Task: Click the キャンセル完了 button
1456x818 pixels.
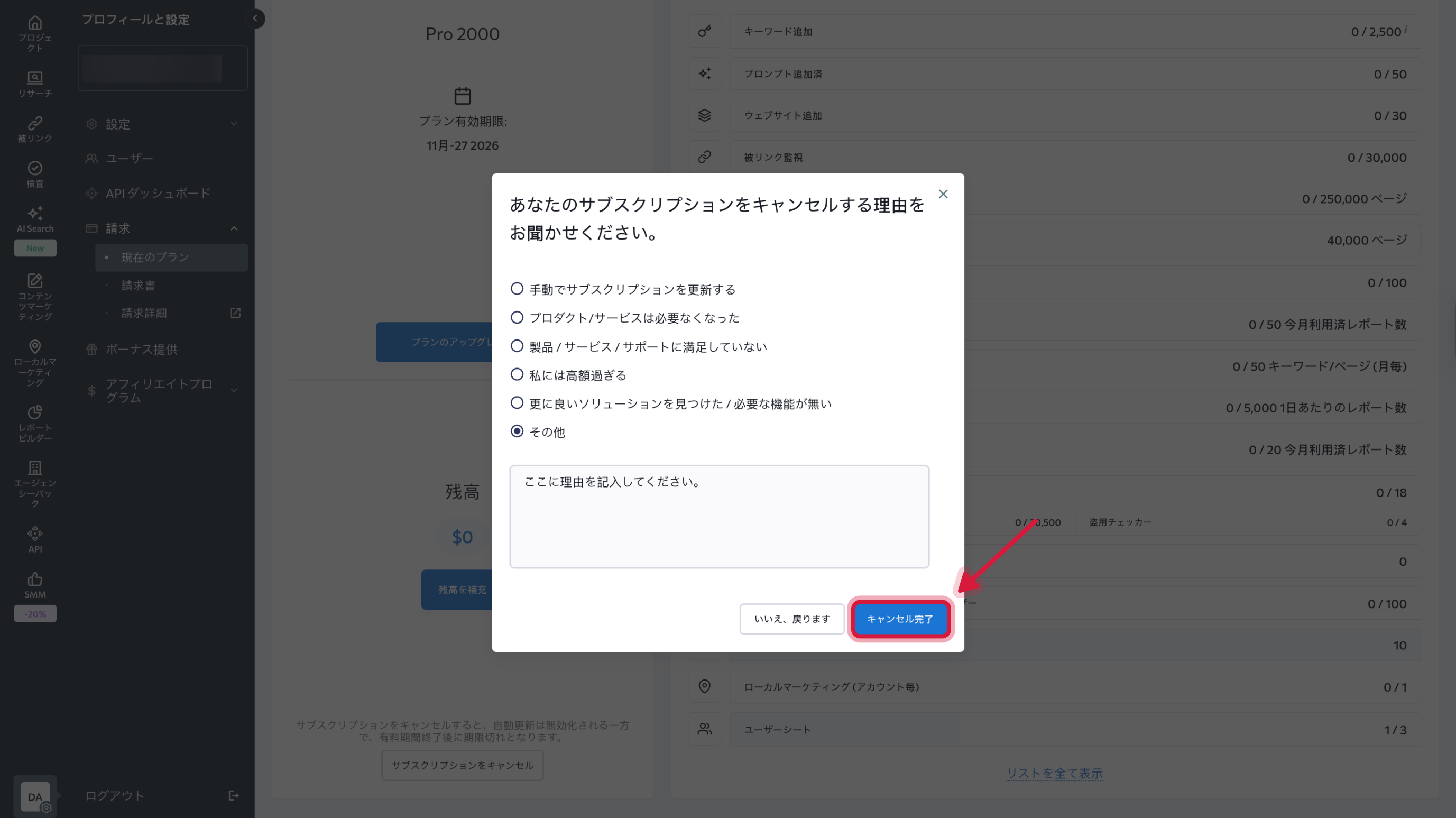Action: click(x=900, y=619)
